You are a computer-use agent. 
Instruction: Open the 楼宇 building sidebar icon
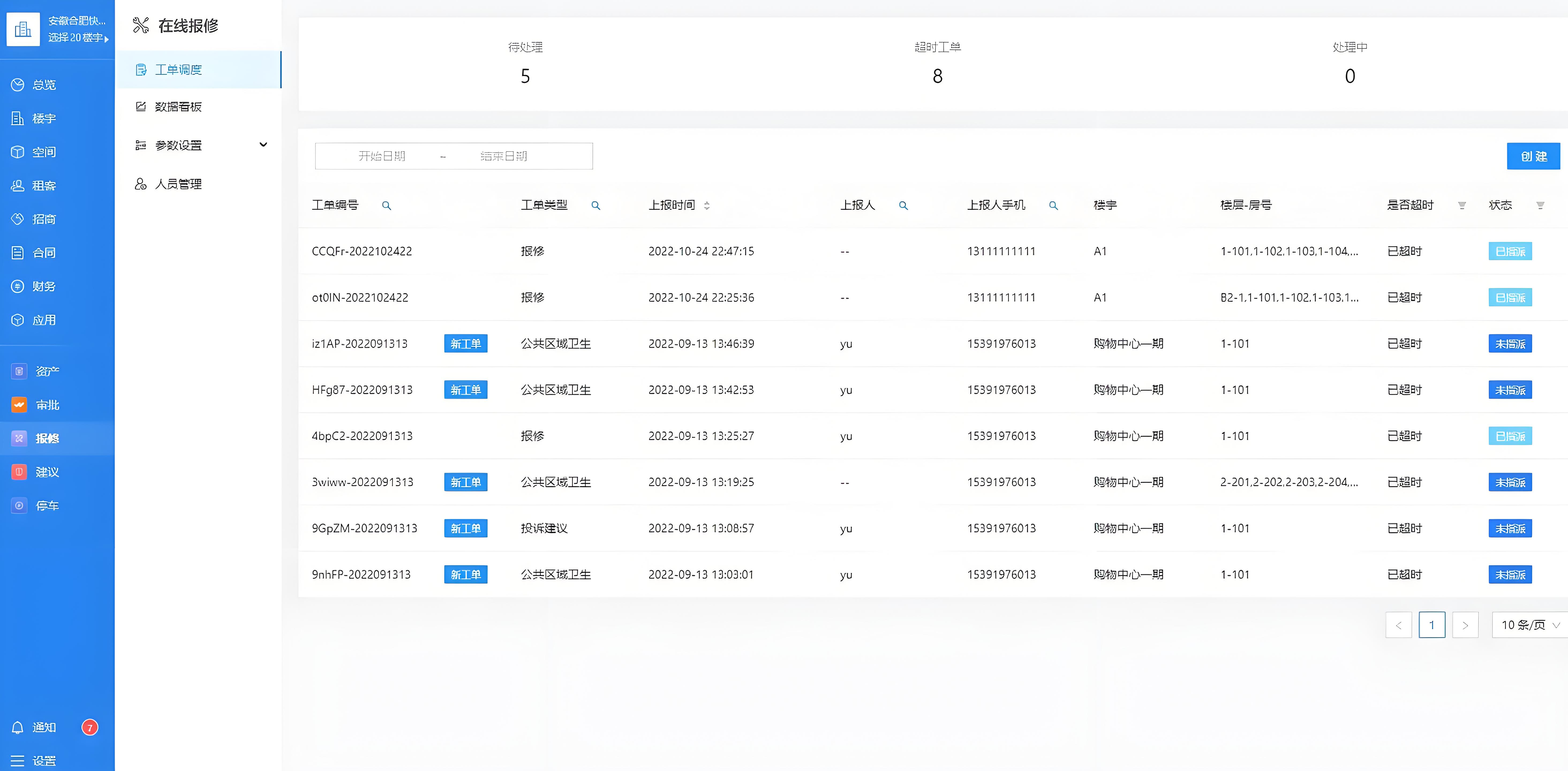click(x=18, y=118)
